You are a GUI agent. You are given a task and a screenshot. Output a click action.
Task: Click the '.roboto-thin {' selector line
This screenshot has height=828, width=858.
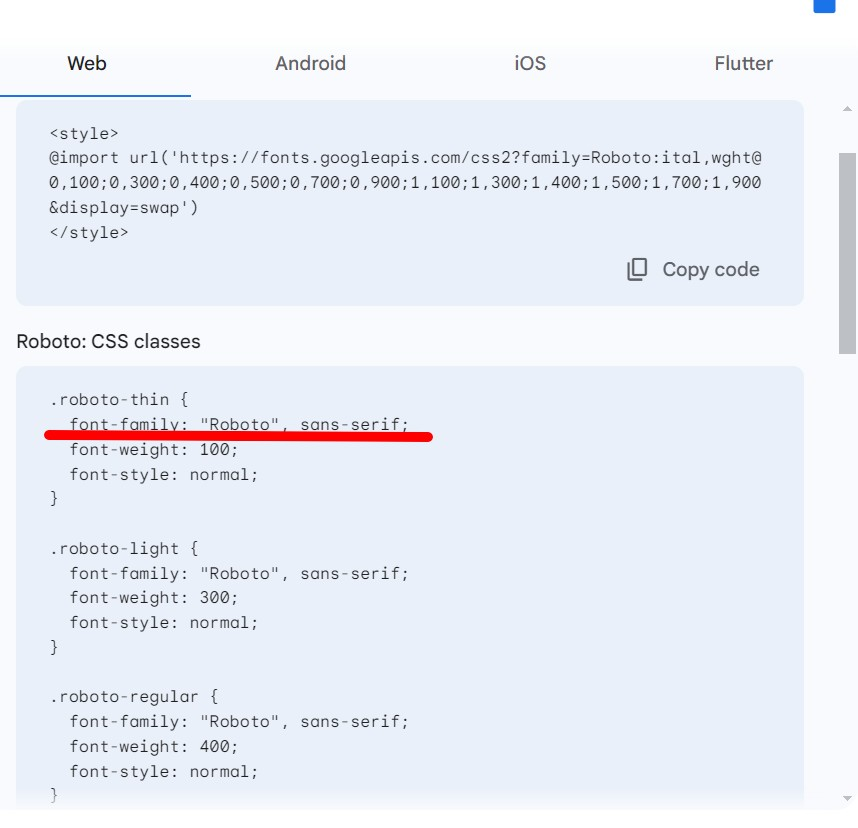pyautogui.click(x=119, y=399)
